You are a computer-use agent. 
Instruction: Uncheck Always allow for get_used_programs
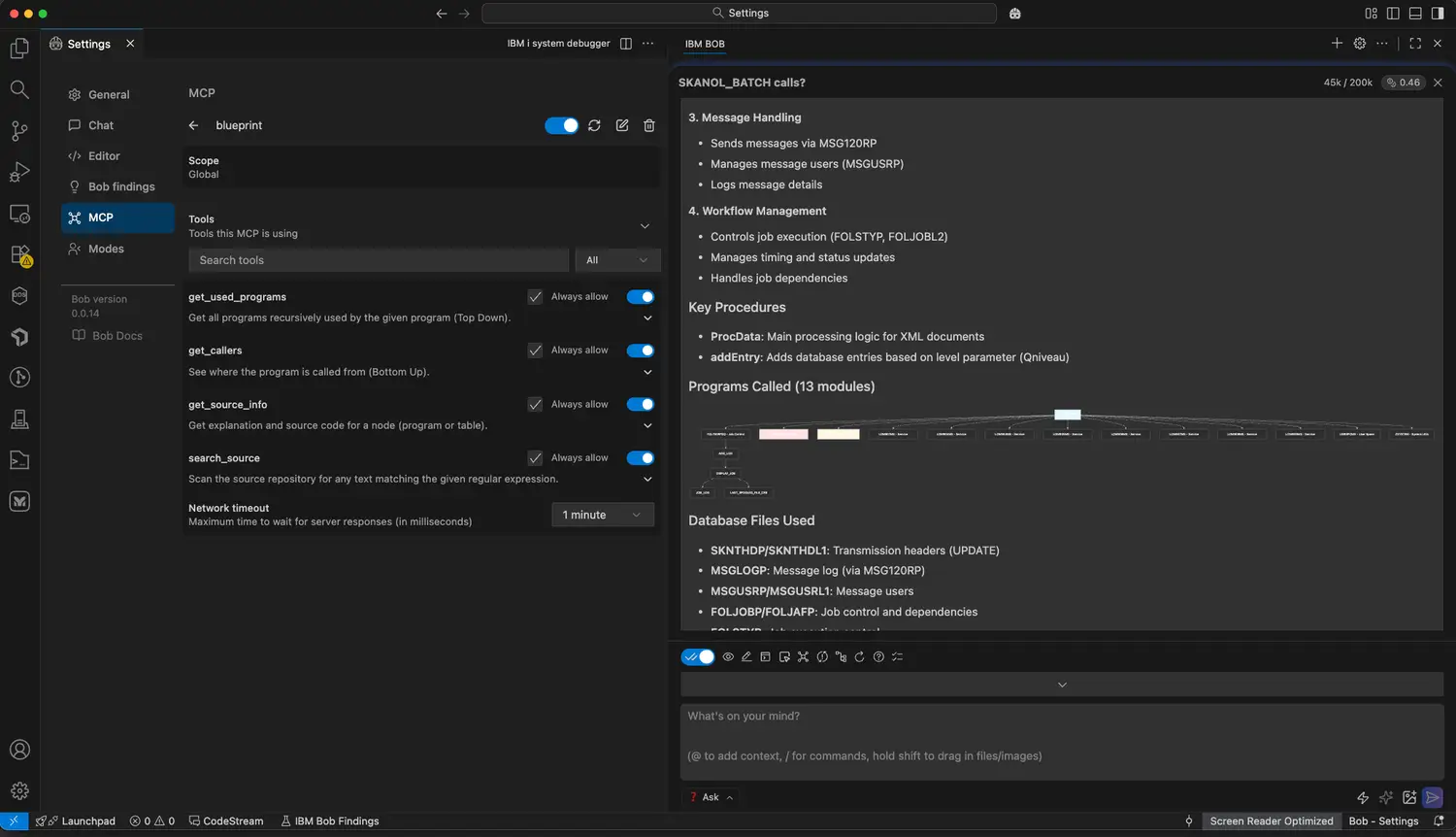point(535,297)
